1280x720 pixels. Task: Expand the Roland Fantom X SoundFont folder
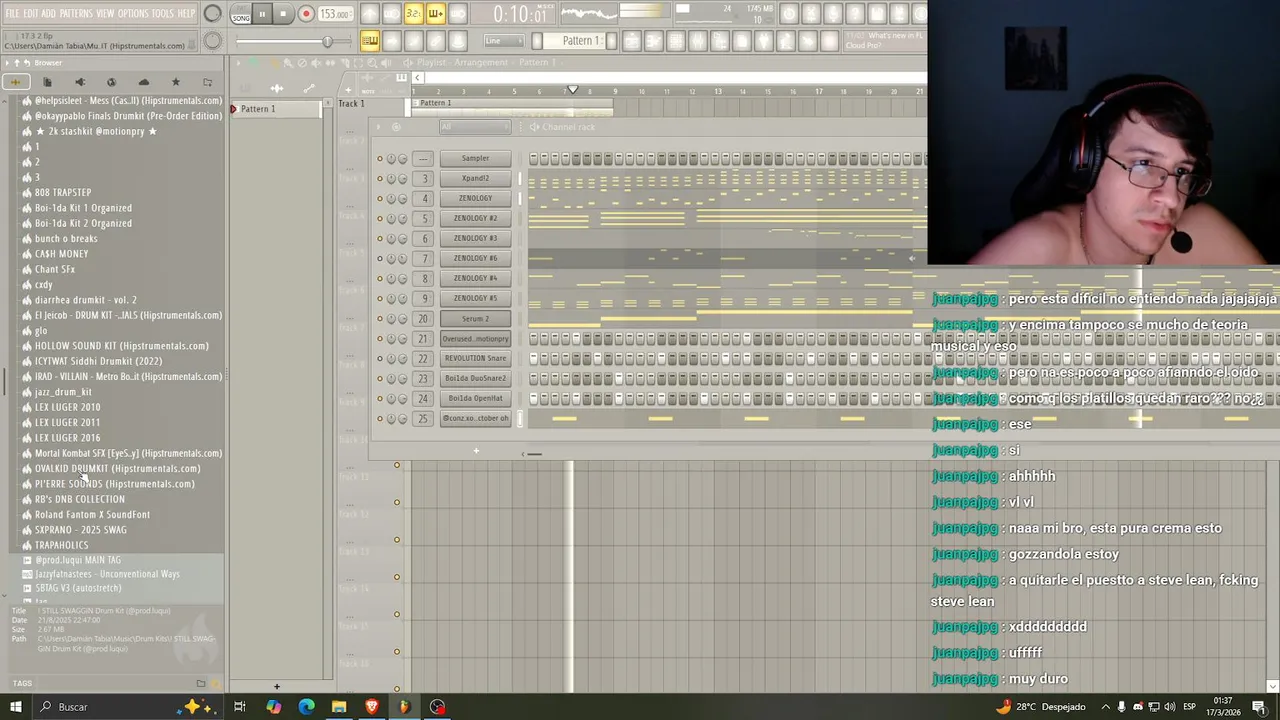[x=92, y=514]
